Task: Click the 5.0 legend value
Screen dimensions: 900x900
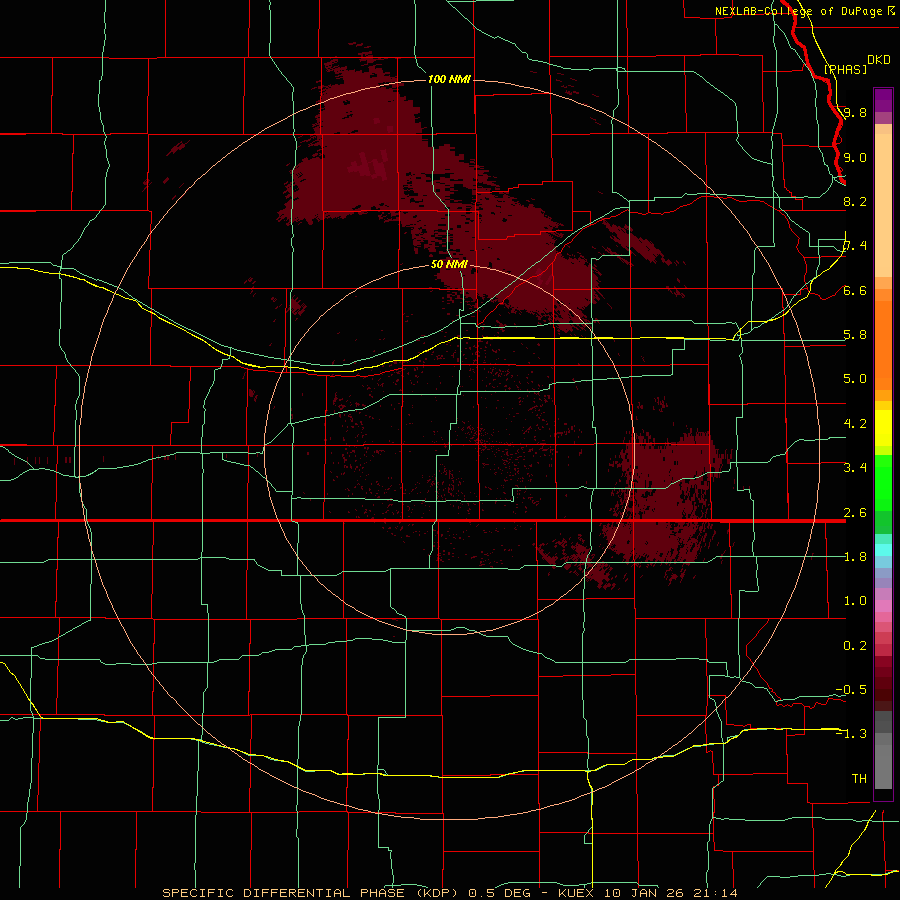Action: [855, 379]
